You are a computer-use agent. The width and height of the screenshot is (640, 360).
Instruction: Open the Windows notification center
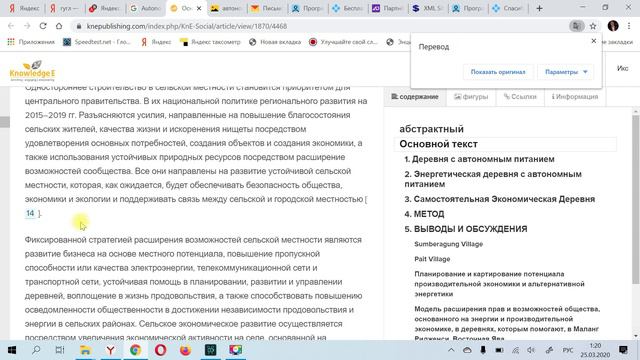[623, 350]
